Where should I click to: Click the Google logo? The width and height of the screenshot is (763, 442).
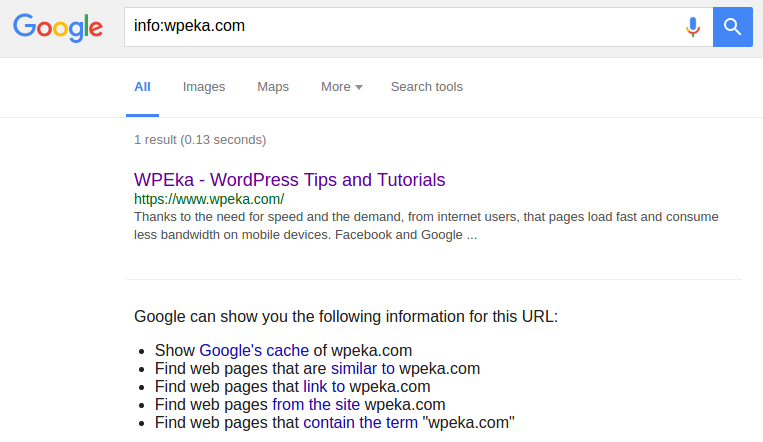point(58,27)
